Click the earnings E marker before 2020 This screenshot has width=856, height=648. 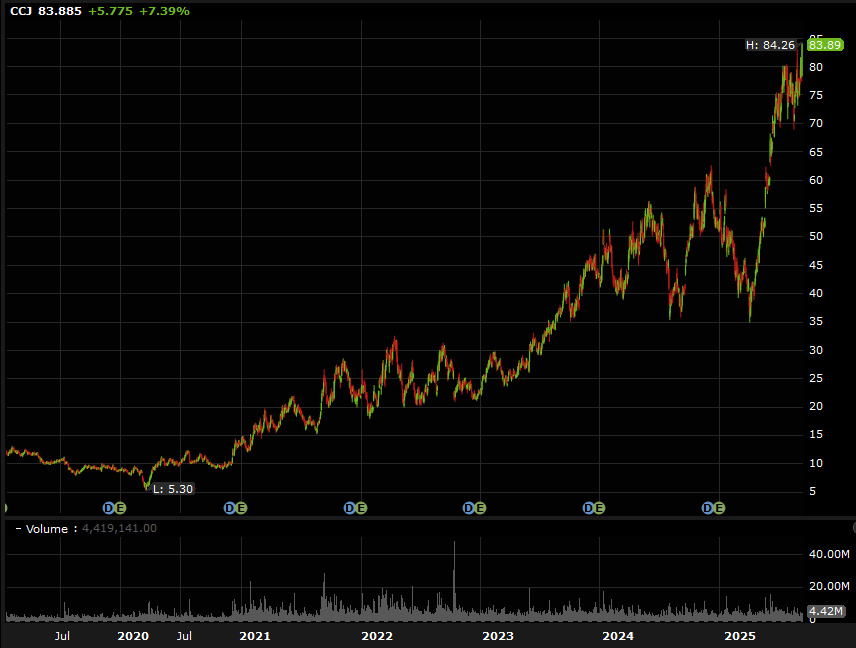(x=120, y=508)
